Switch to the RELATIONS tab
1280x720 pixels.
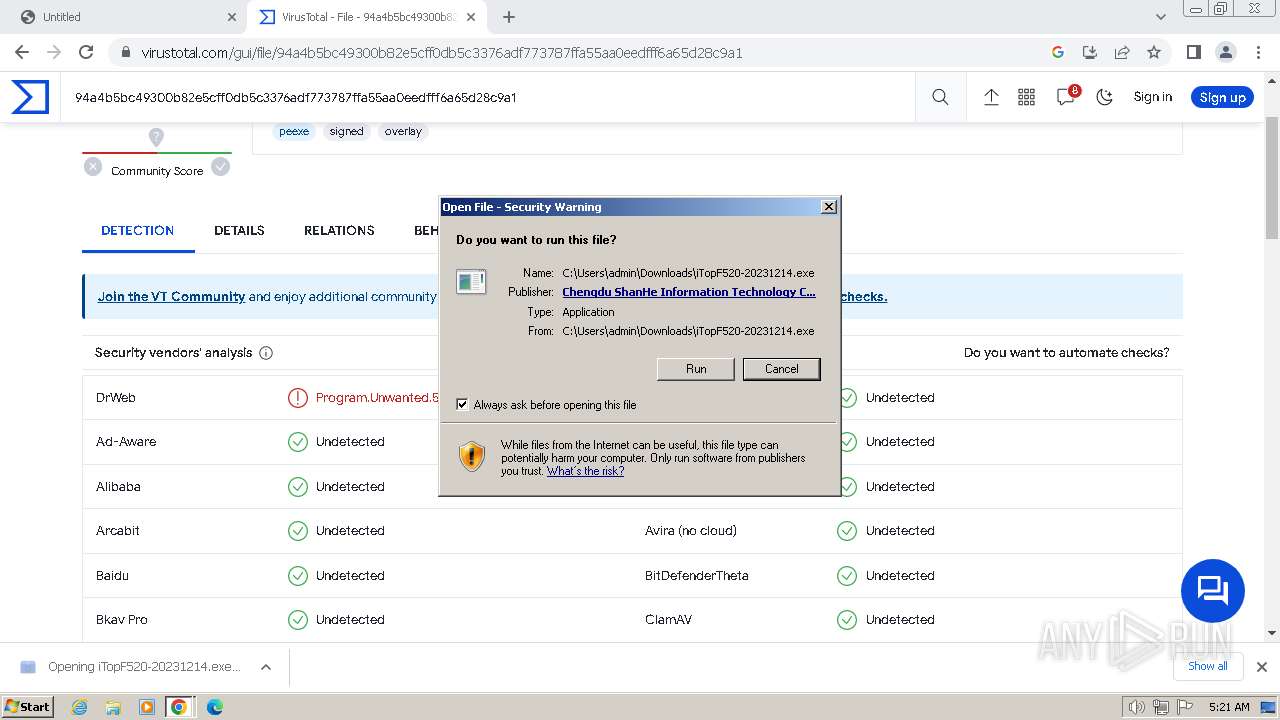[x=339, y=230]
